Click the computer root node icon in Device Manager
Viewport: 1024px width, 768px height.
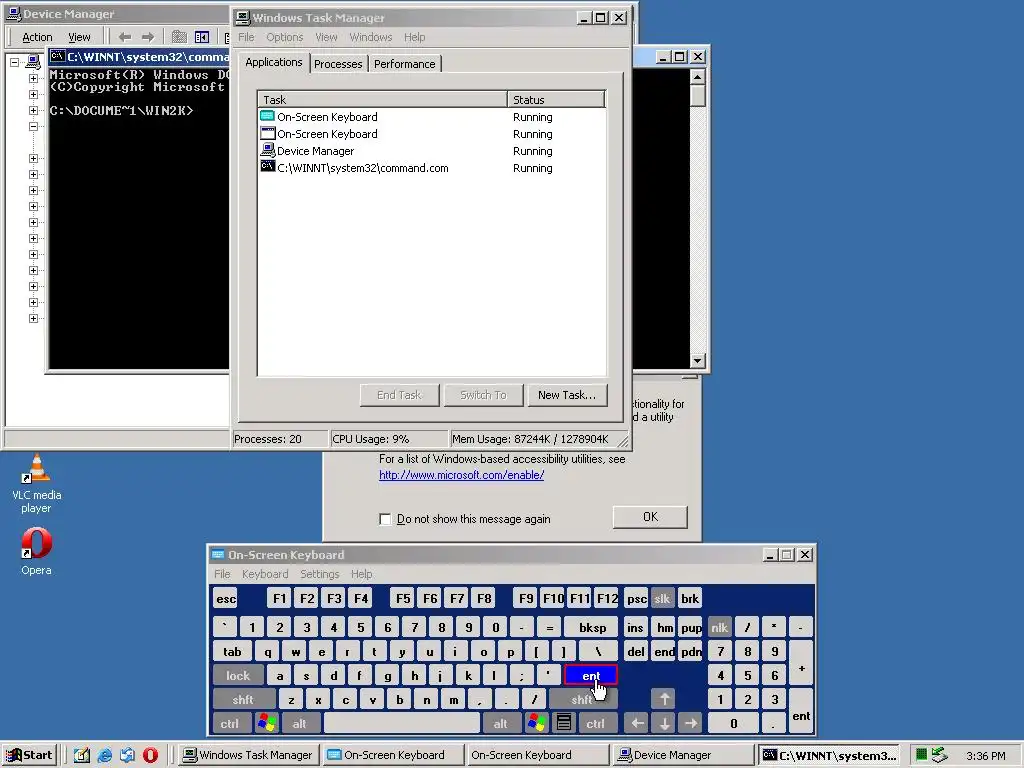[x=33, y=63]
